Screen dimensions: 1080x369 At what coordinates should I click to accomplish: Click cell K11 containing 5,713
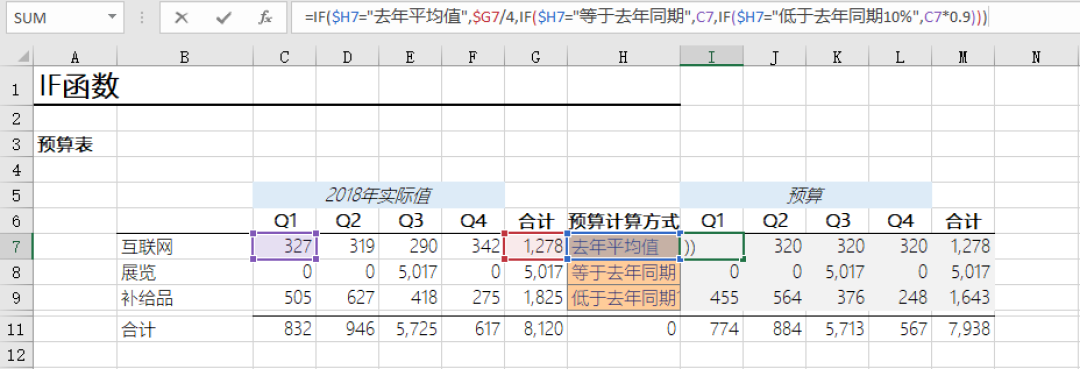[x=837, y=329]
